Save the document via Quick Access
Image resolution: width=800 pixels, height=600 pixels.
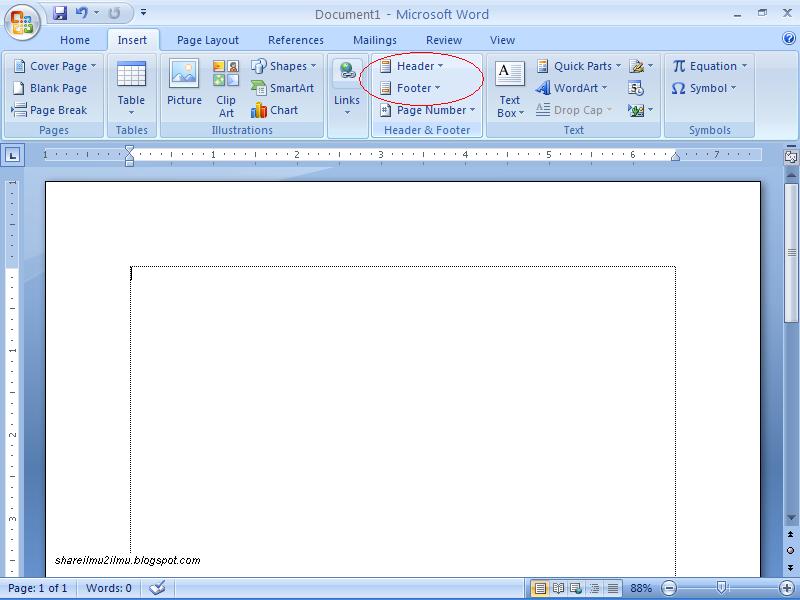(x=60, y=13)
